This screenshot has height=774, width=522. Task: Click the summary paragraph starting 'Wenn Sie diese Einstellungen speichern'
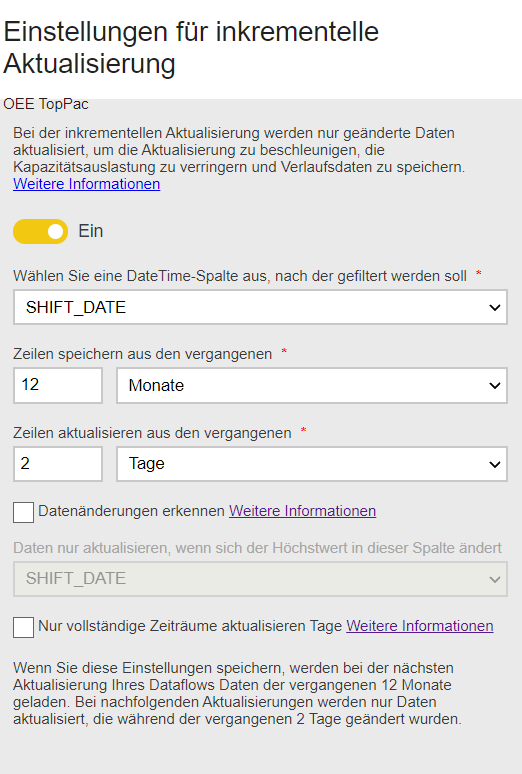(x=238, y=694)
